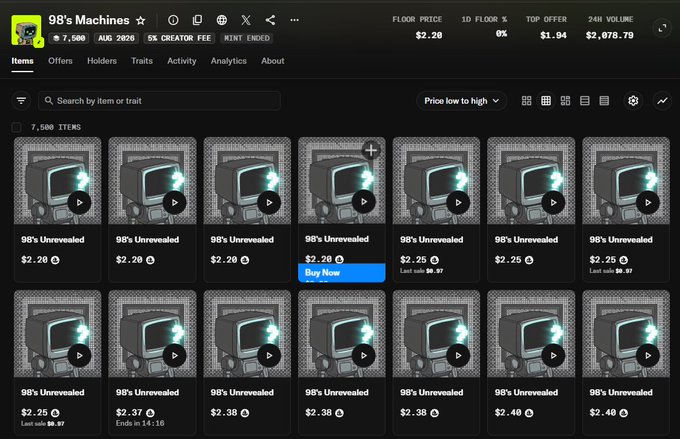Switch to compact table view

[x=604, y=101]
